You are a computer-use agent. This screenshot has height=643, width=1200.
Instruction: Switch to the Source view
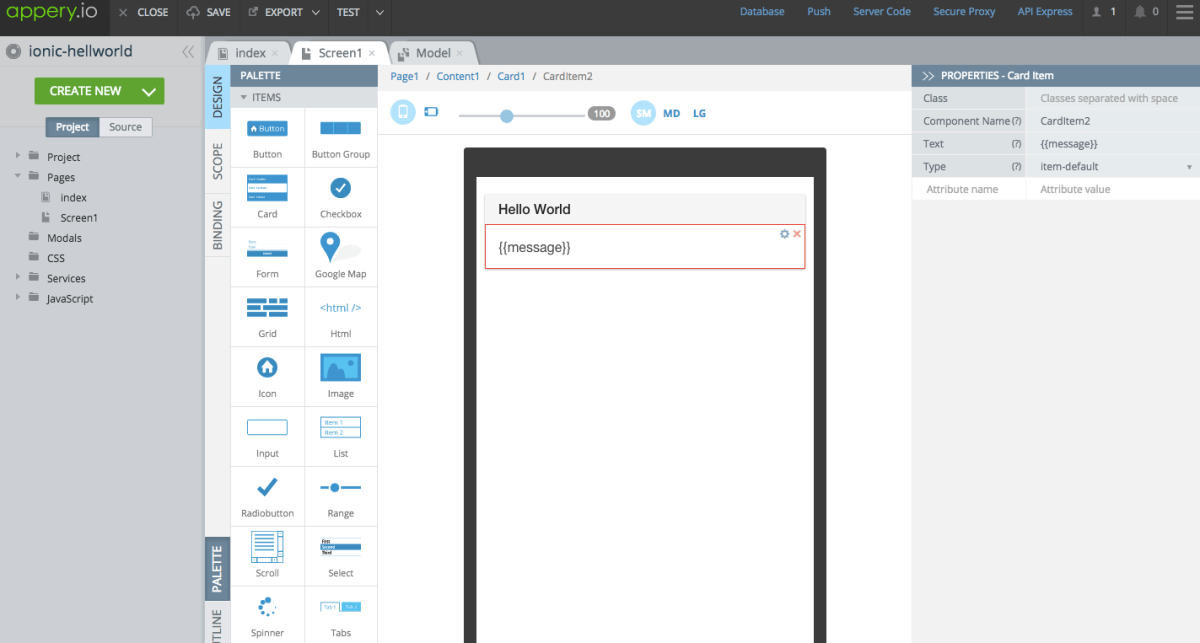click(125, 127)
